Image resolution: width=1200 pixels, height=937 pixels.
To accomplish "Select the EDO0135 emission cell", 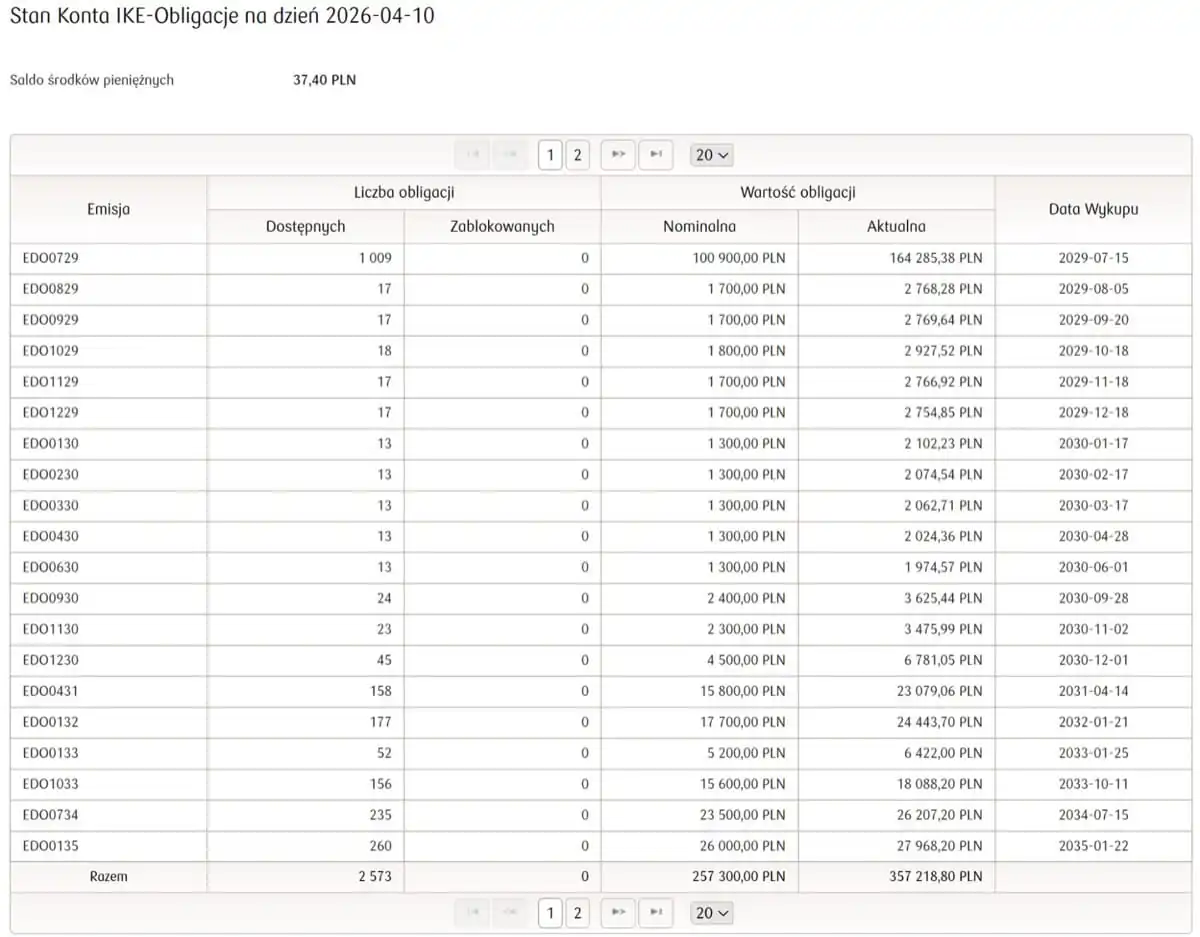I will pyautogui.click(x=50, y=846).
